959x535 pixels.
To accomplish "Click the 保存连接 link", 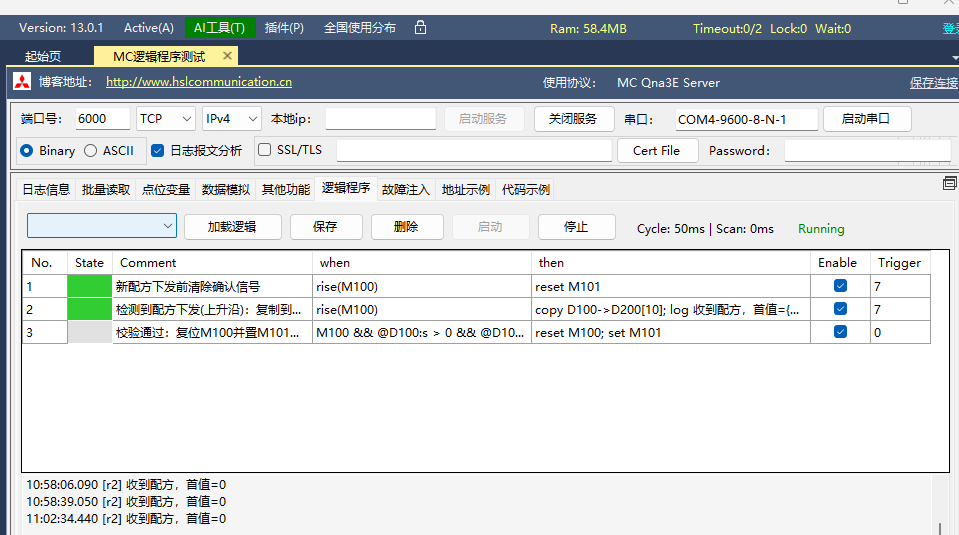I will click(x=933, y=83).
